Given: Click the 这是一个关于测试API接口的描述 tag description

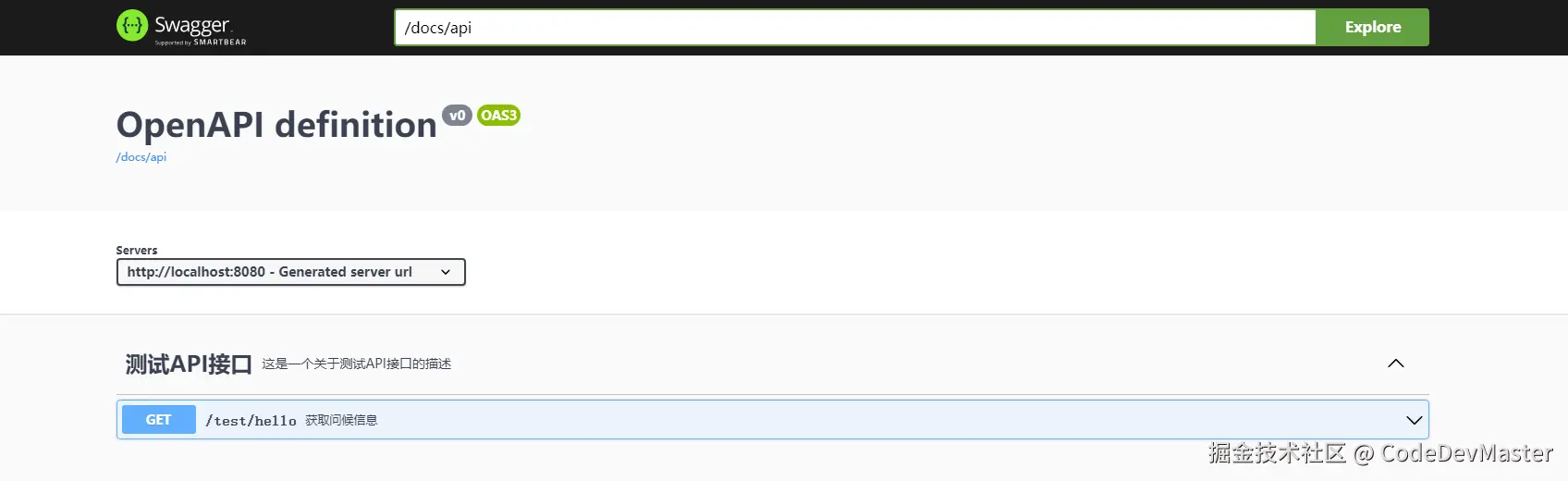Looking at the screenshot, I should [356, 364].
